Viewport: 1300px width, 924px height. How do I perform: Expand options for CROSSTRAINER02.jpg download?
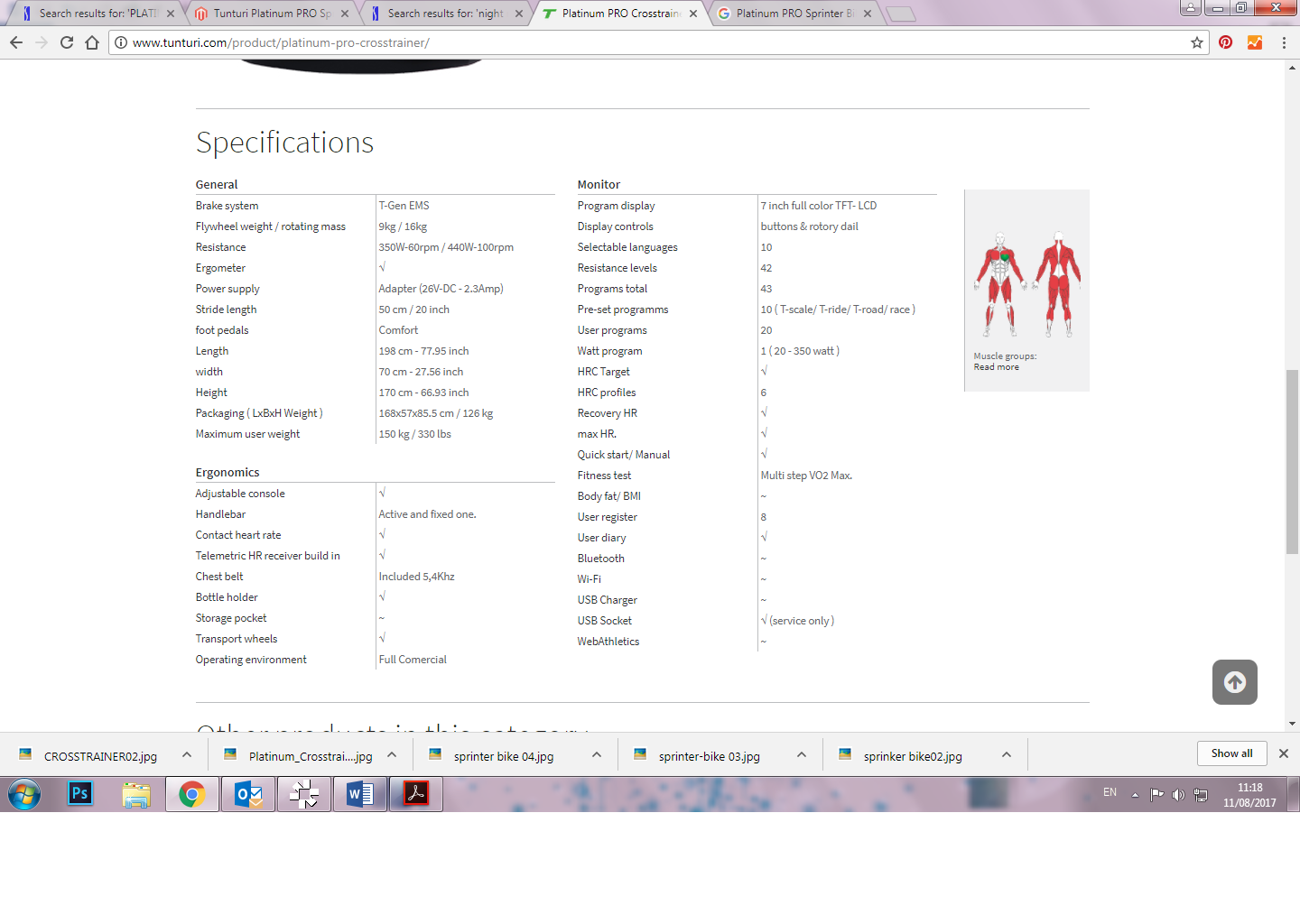coord(186,755)
